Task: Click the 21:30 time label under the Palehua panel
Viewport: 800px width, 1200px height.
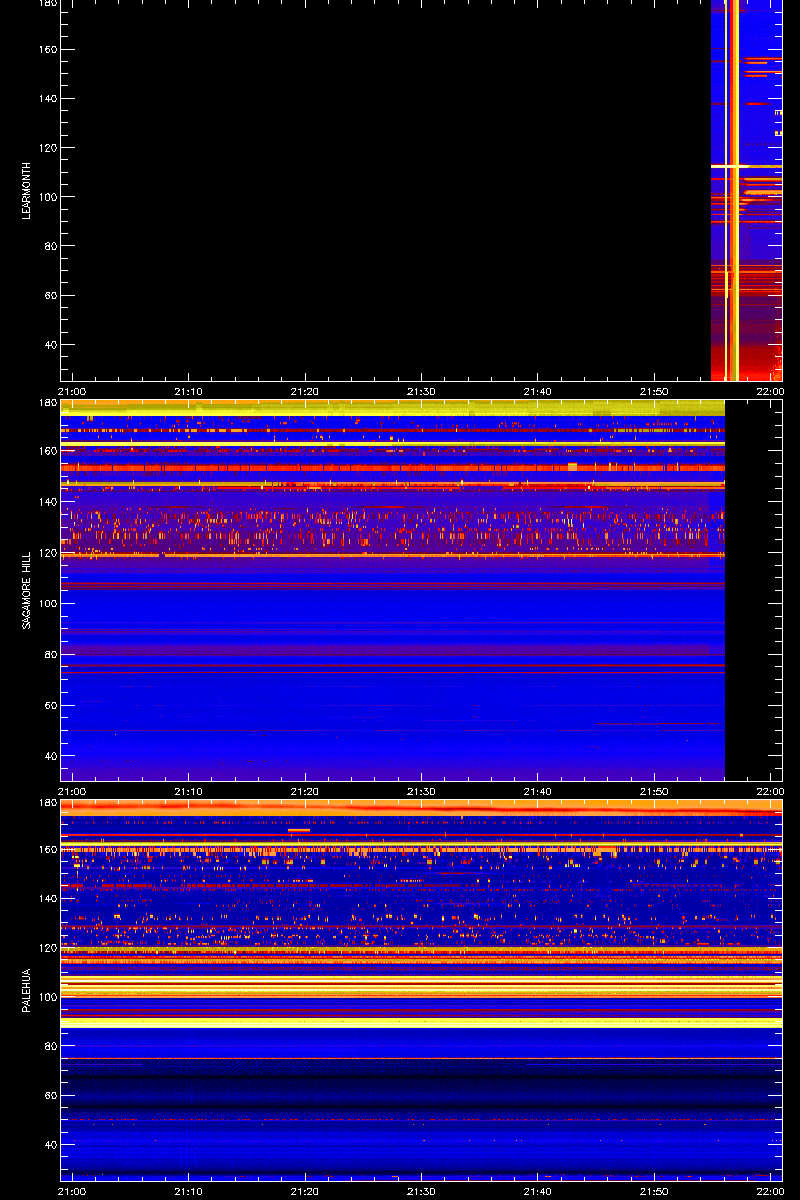Action: (422, 1191)
